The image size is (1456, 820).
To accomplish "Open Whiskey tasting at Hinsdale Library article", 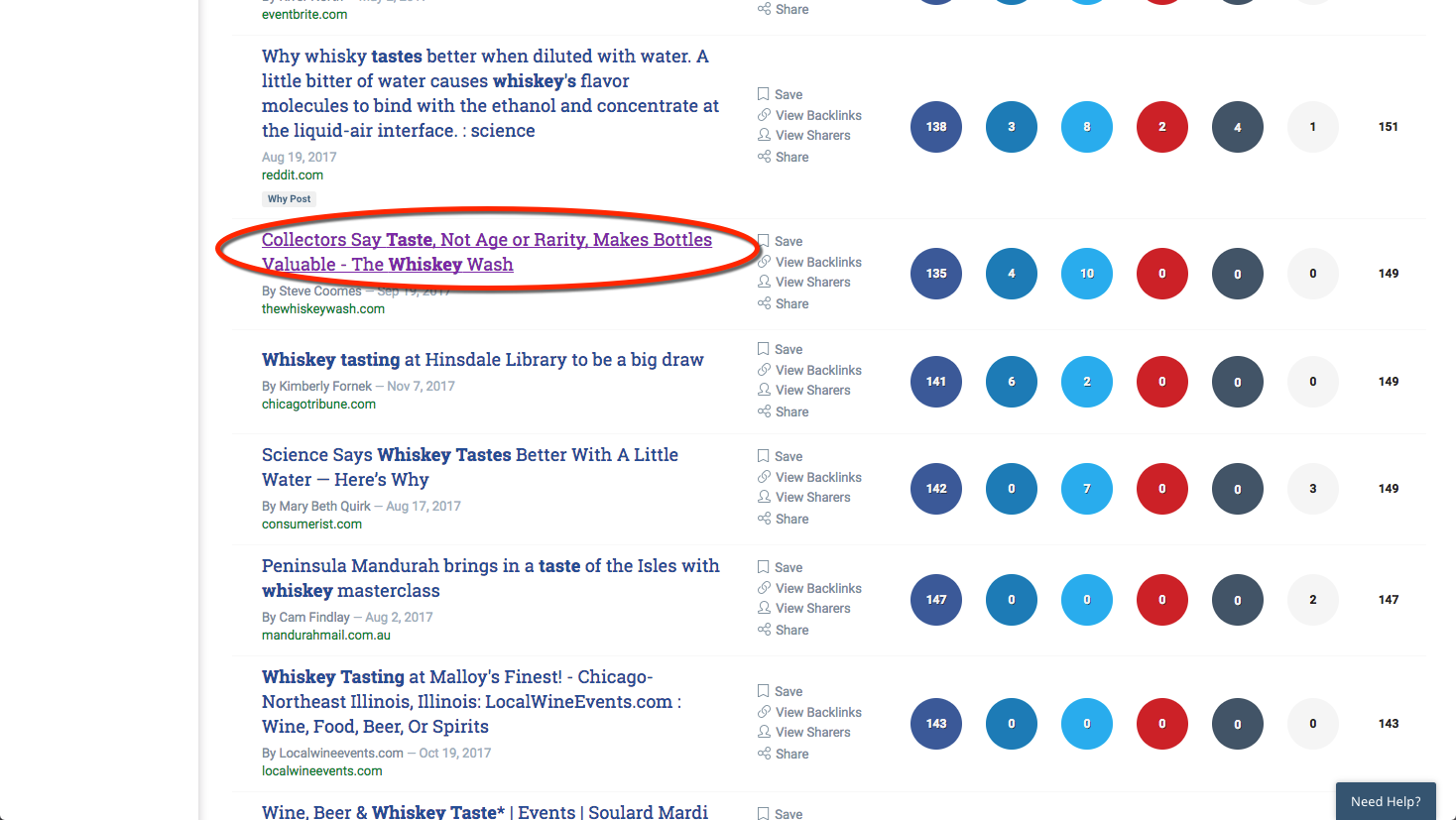I will (483, 359).
